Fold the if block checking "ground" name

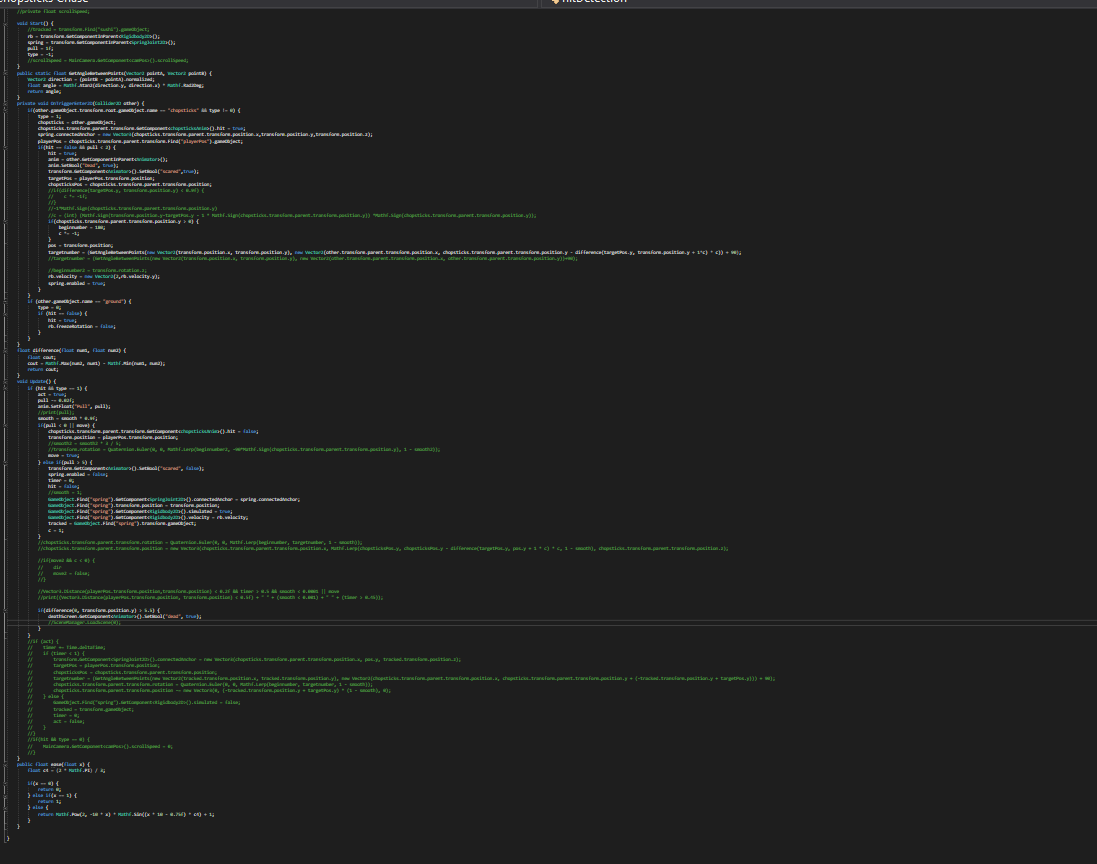pyautogui.click(x=6, y=302)
